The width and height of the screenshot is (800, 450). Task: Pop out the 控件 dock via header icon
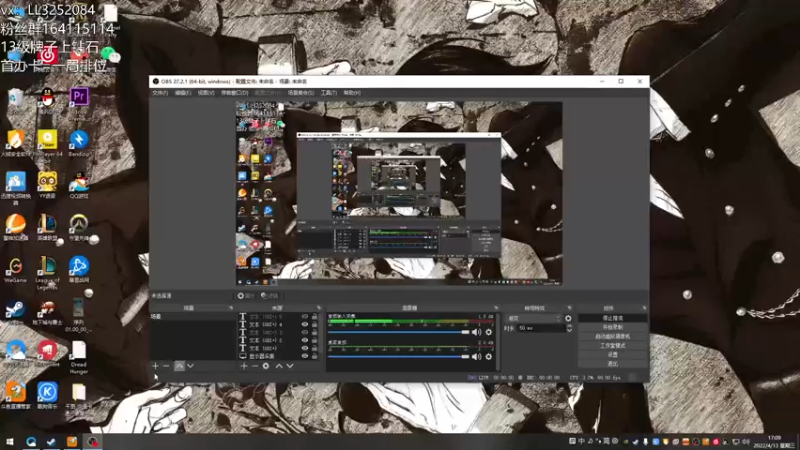point(644,308)
